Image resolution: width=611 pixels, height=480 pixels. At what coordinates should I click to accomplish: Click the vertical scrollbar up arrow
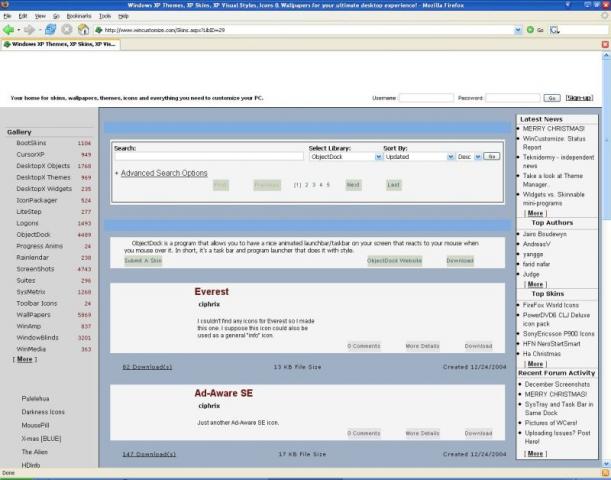606,55
